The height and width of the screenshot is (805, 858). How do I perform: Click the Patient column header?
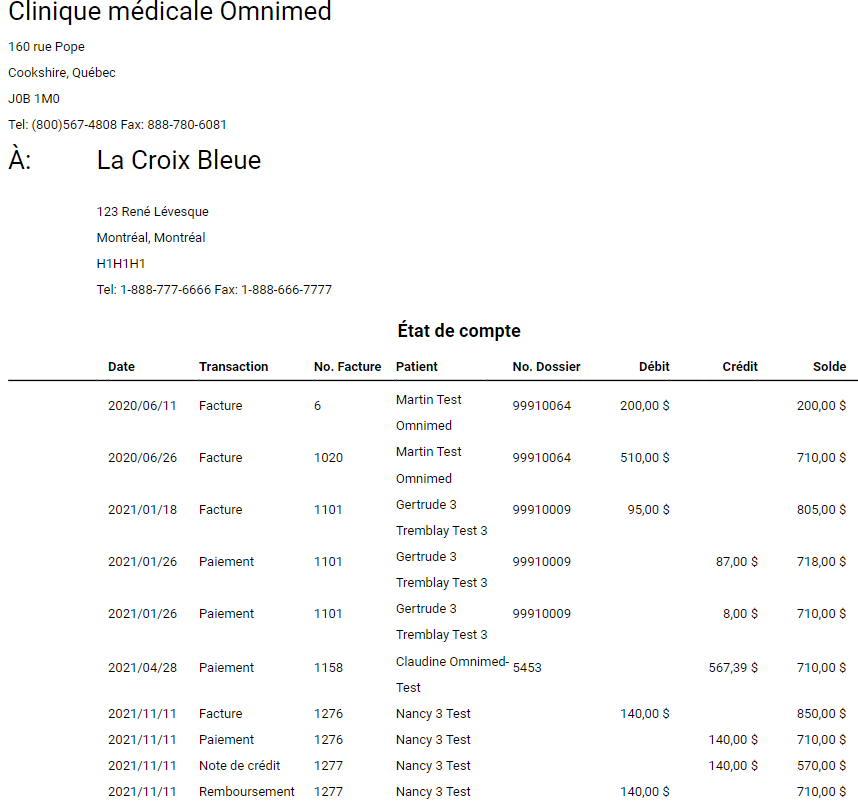point(417,367)
